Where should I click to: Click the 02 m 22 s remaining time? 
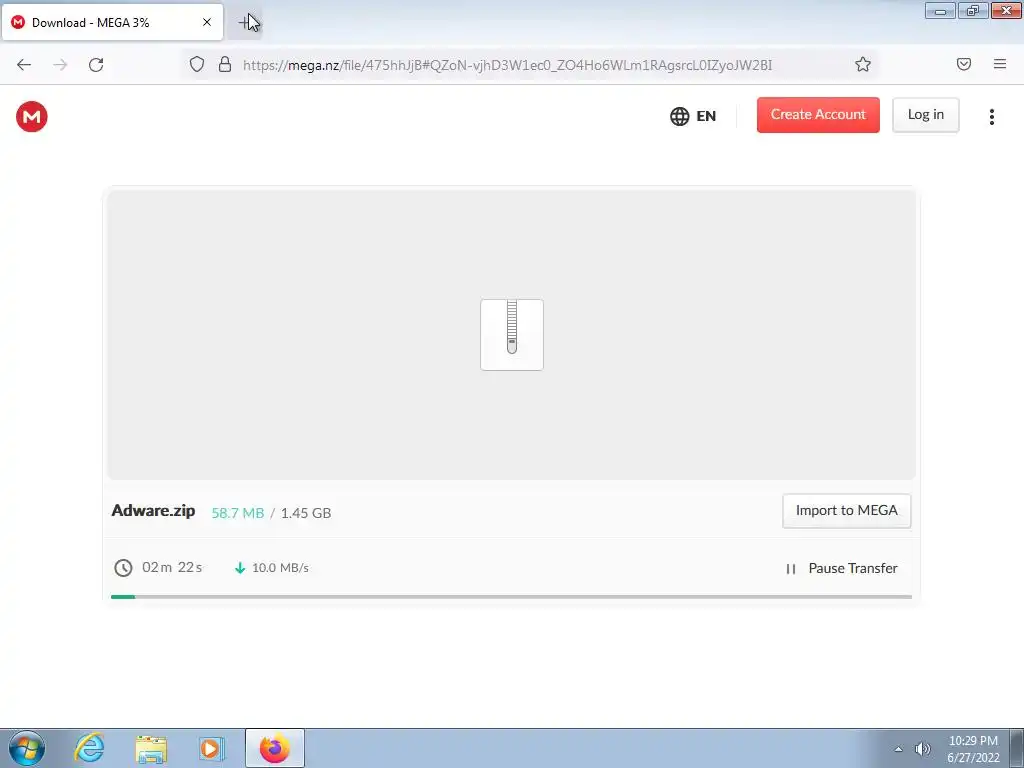point(172,568)
